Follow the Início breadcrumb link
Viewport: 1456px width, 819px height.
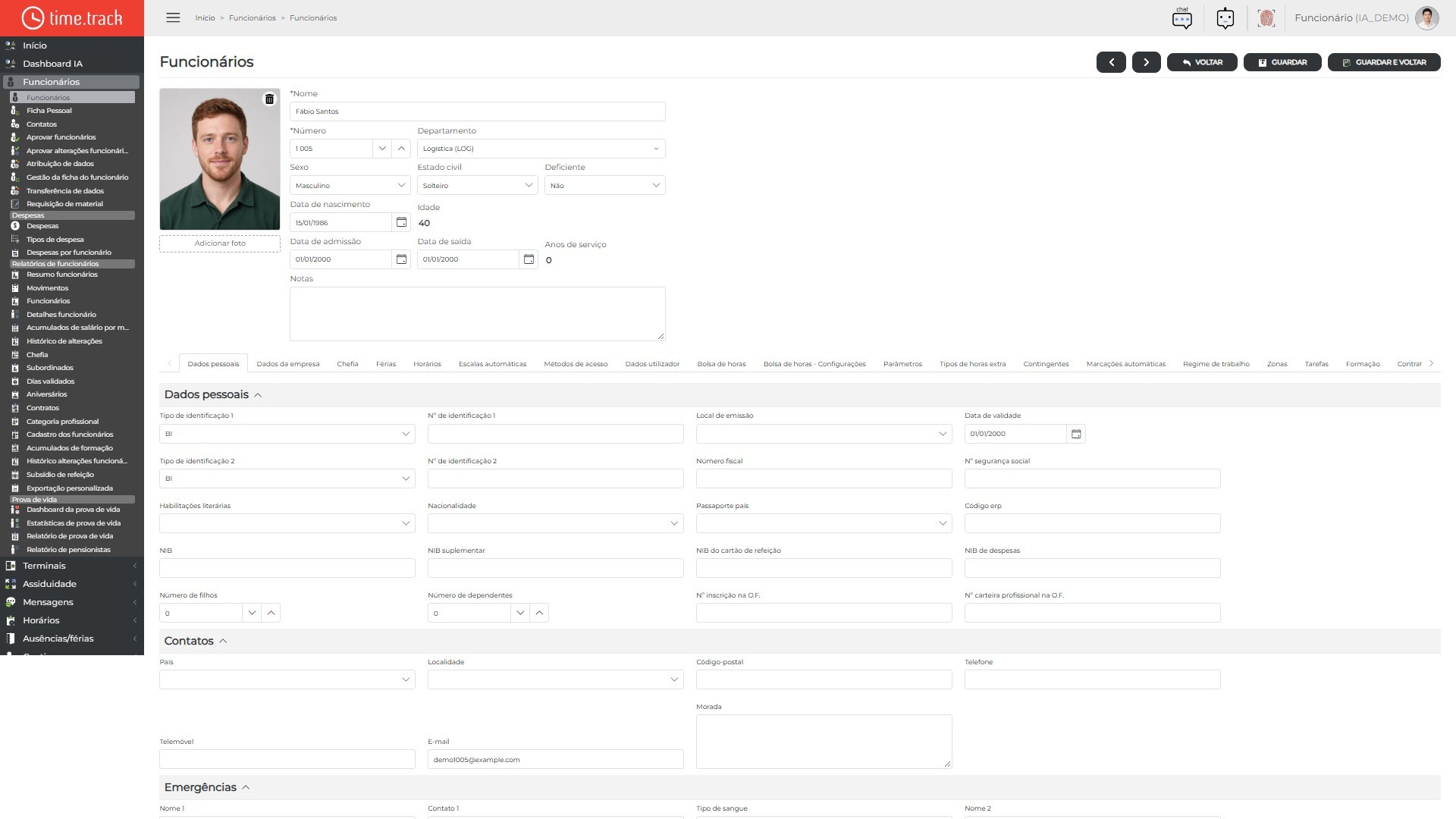[205, 18]
